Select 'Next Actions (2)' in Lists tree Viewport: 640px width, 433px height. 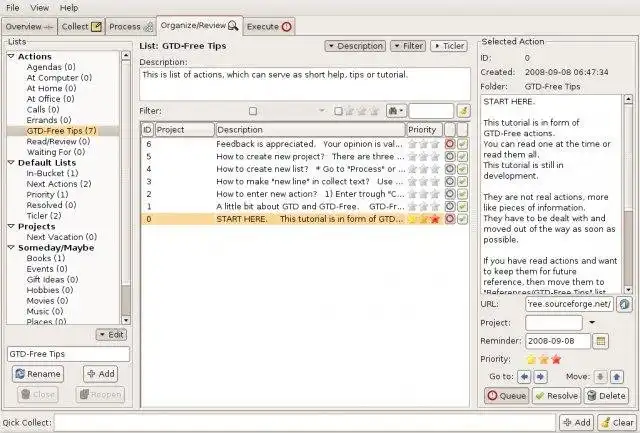[x=58, y=184]
